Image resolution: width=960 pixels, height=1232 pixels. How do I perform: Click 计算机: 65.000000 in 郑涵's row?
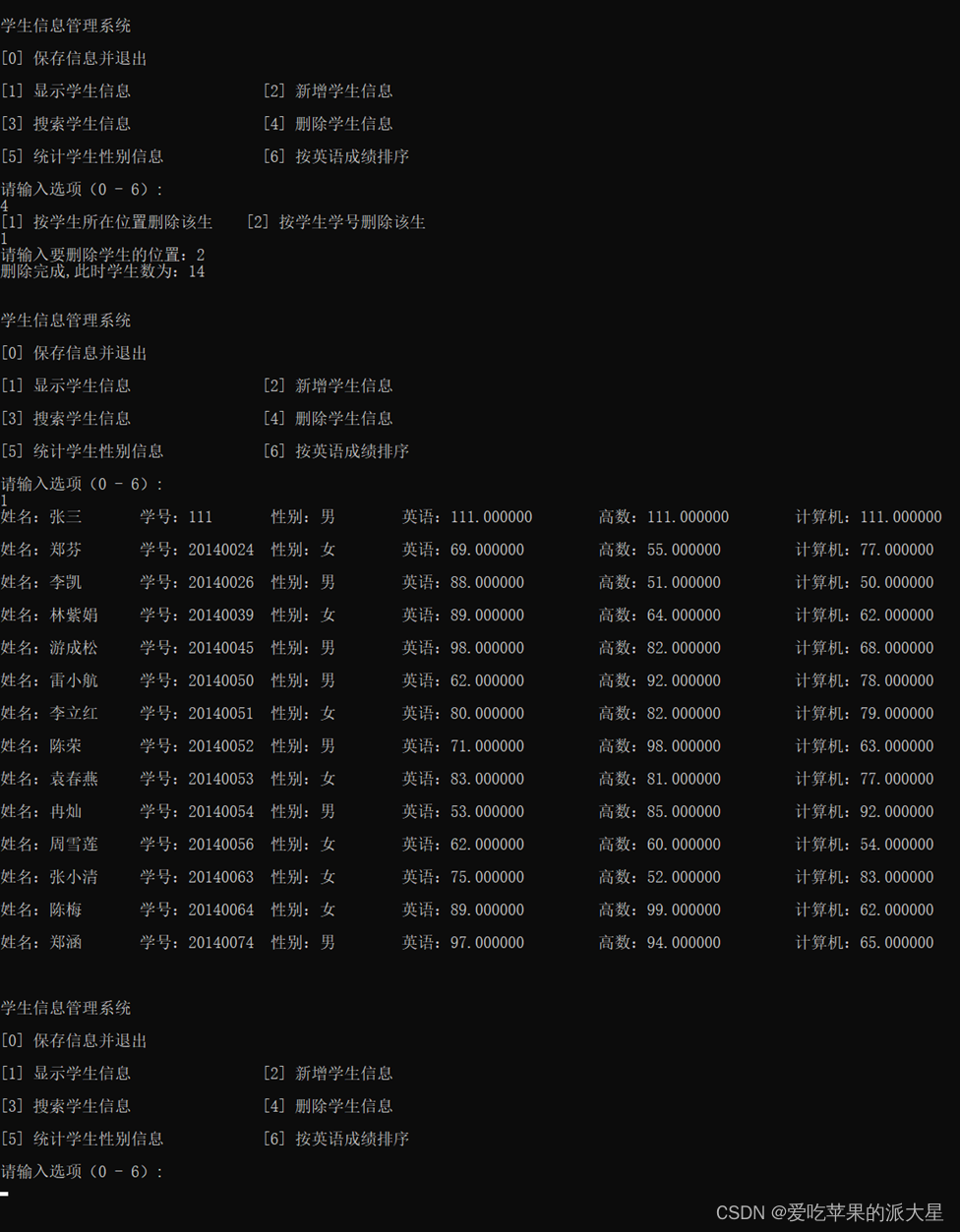865,943
